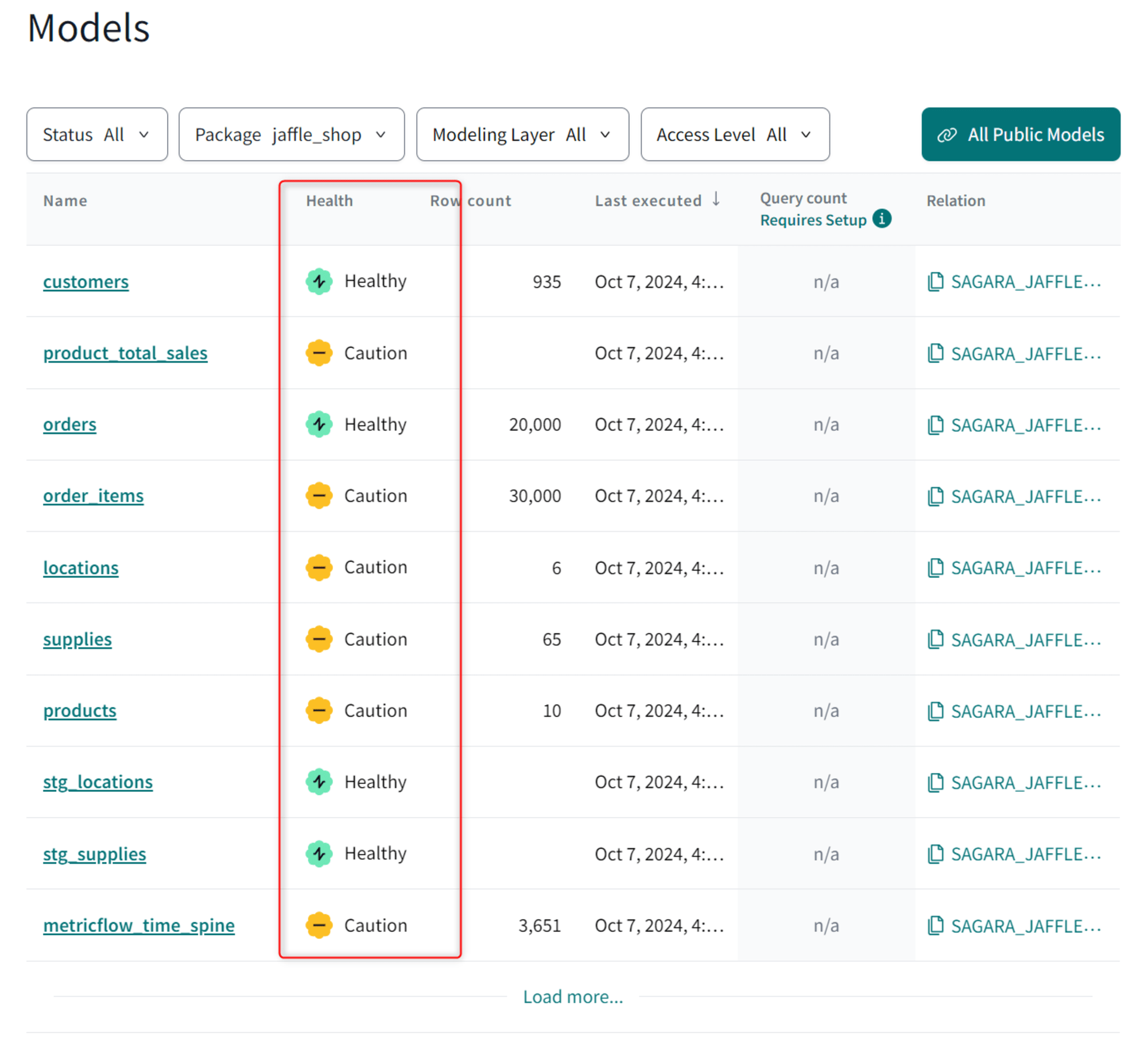Open the stg_supplies model link
Viewport: 1148px width, 1040px height.
[x=95, y=854]
